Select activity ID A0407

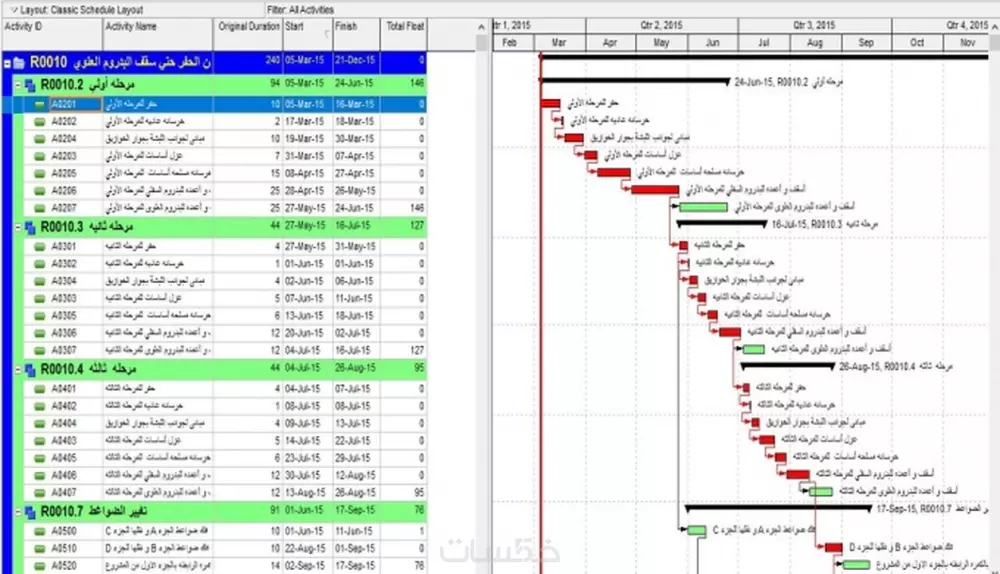64,492
